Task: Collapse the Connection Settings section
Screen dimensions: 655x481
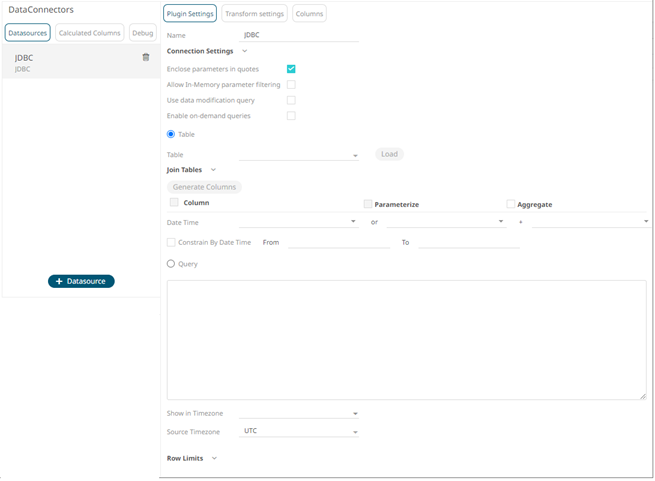Action: pos(244,51)
